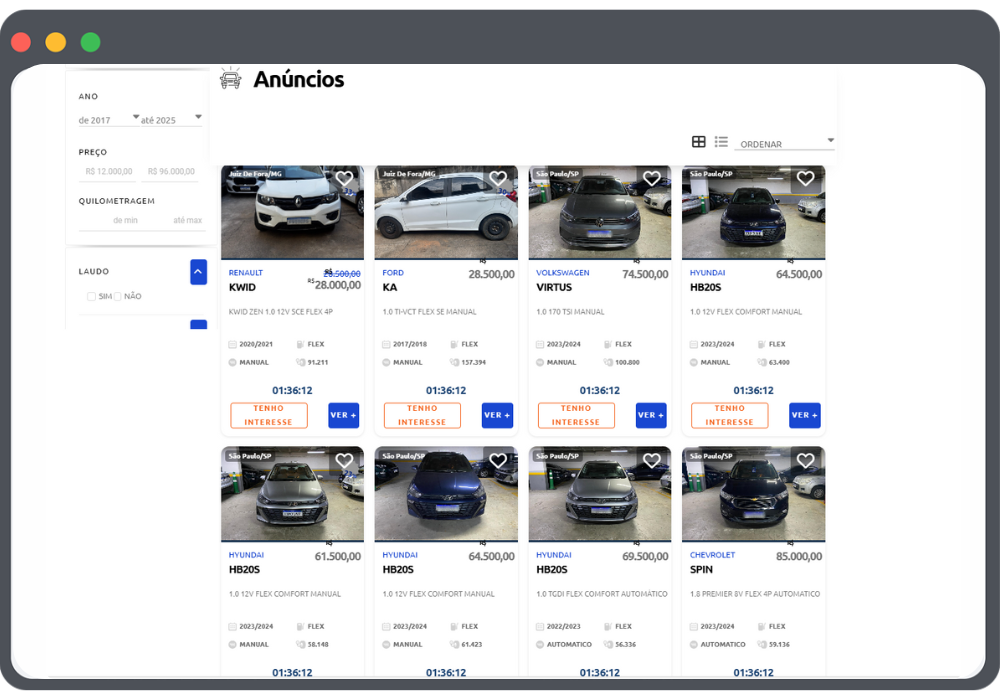The image size is (1000, 700).
Task: Check the SIM checkbox under Laudo
Action: click(92, 296)
